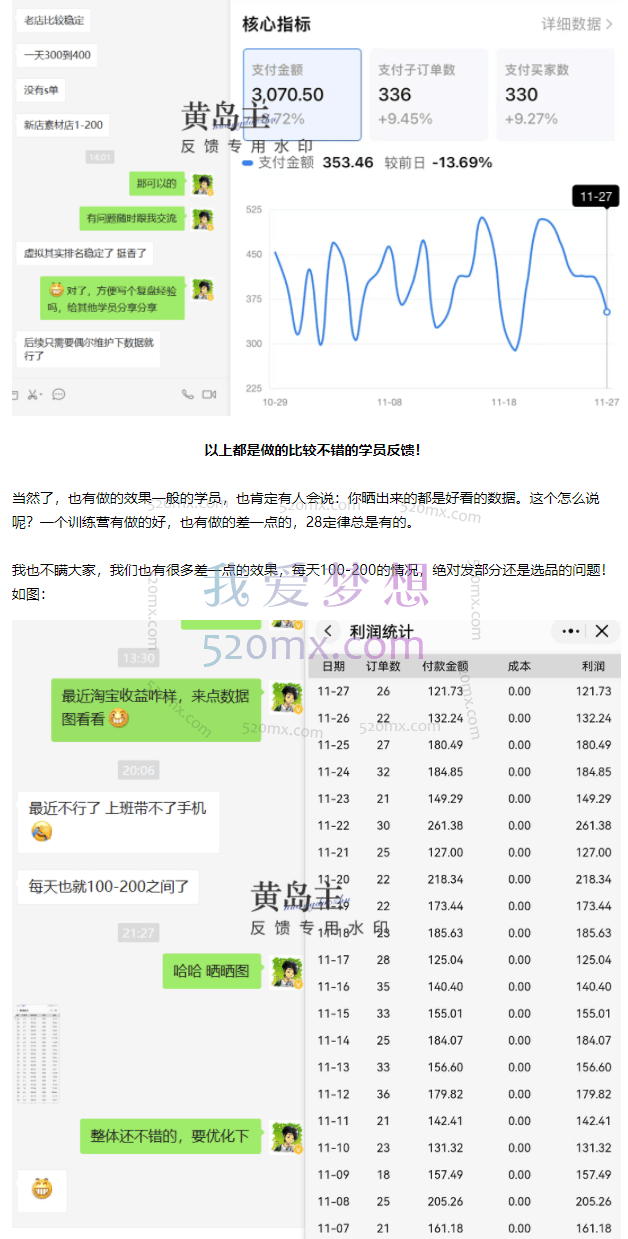The height and width of the screenshot is (1239, 628).
Task: Click the 11-12 date cell in table
Action: tap(333, 1094)
